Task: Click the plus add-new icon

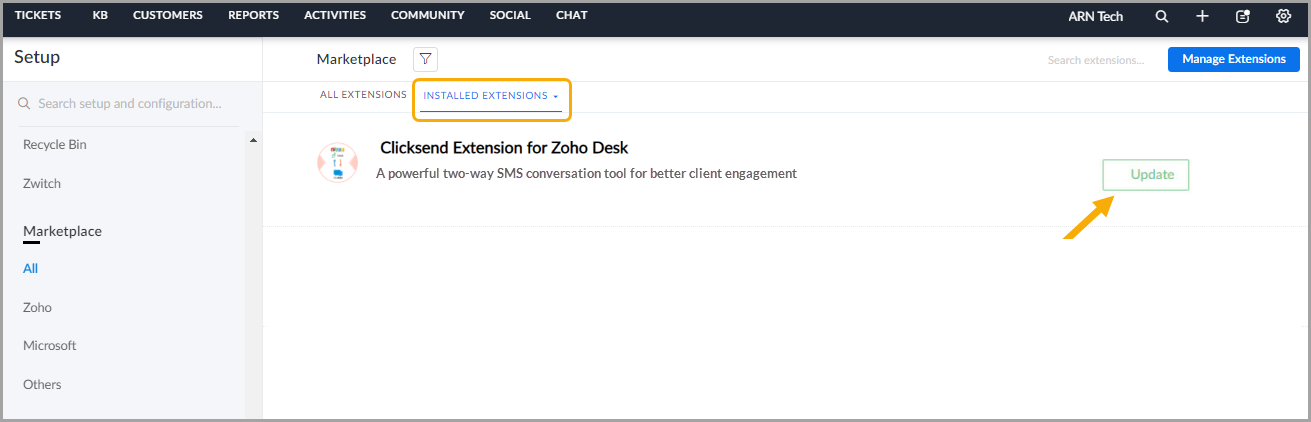Action: (1202, 16)
